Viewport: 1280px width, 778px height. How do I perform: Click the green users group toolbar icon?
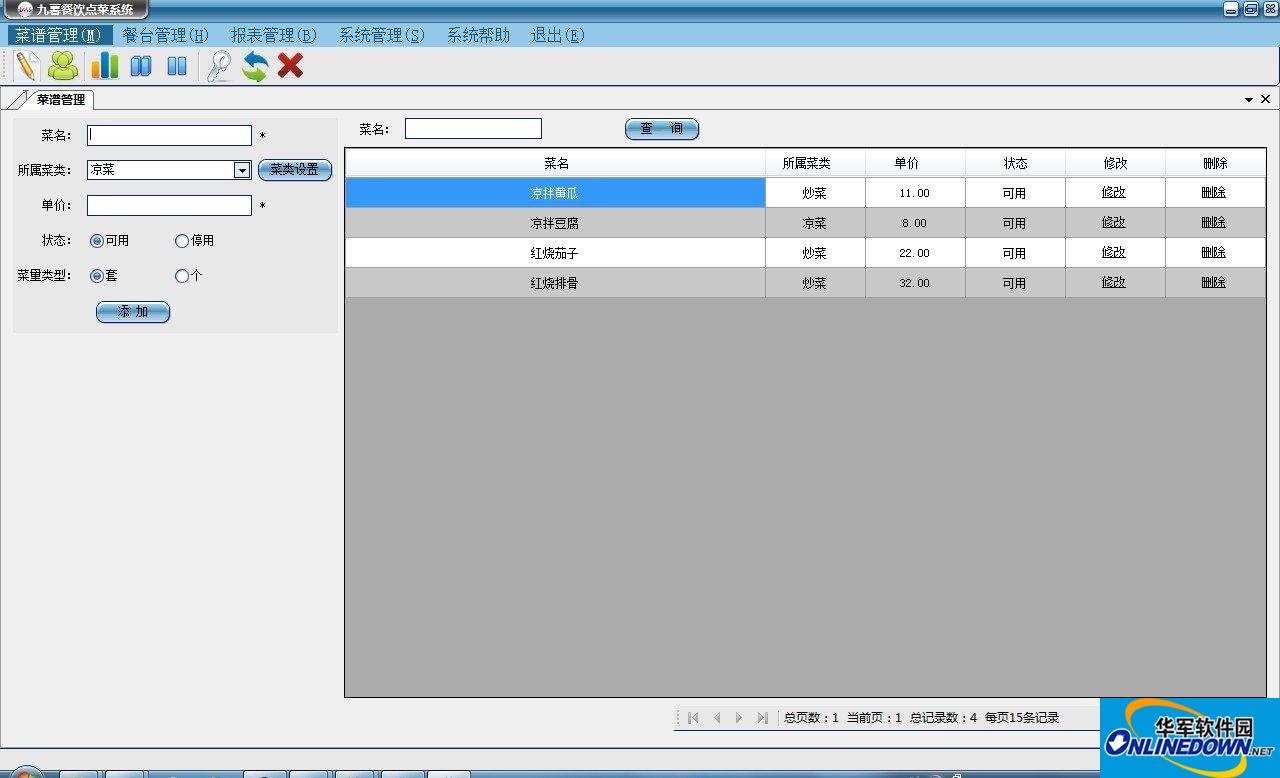coord(63,66)
